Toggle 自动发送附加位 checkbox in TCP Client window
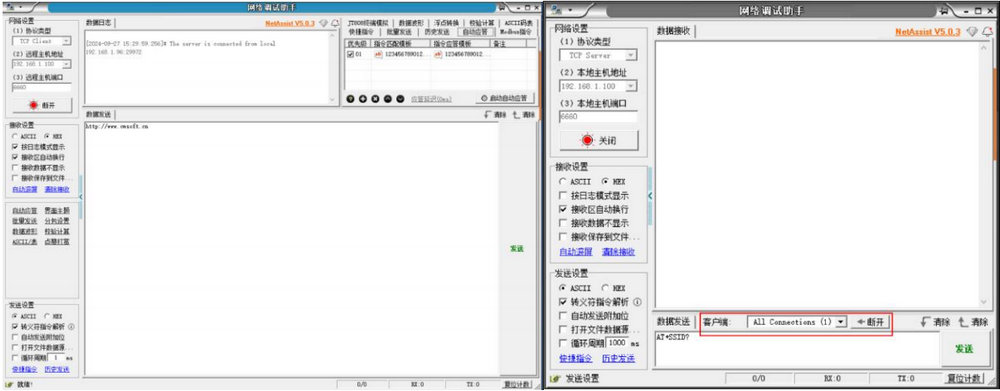1000x391 pixels. (15, 337)
